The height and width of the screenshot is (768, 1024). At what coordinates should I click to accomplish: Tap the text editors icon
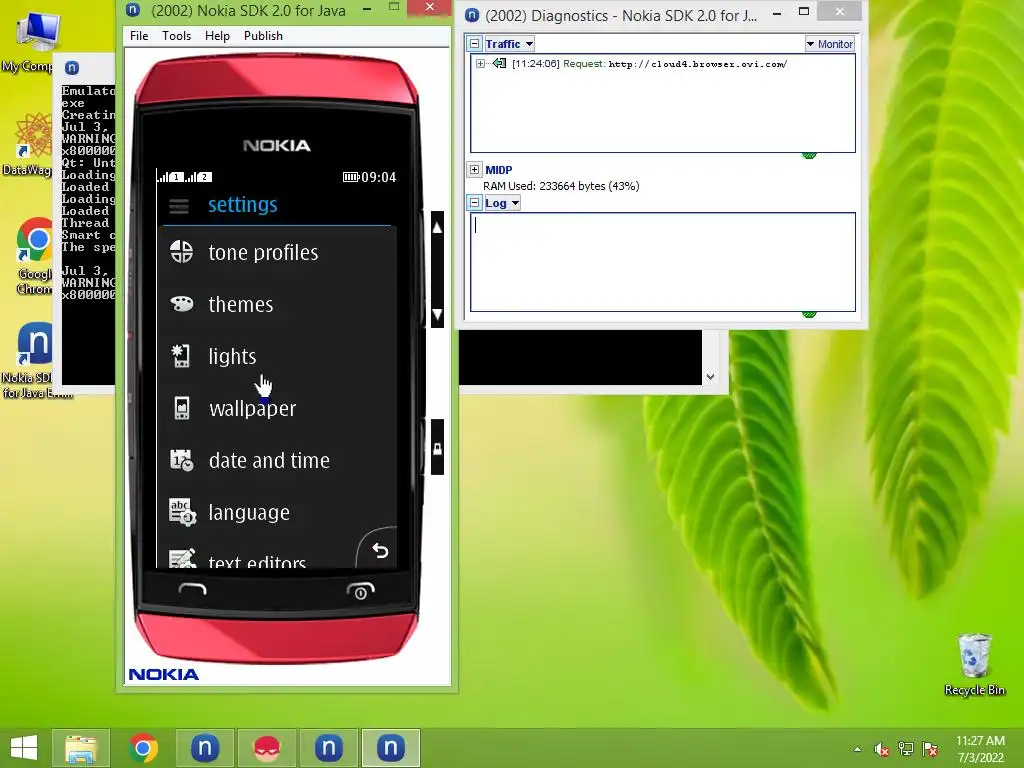pos(182,558)
